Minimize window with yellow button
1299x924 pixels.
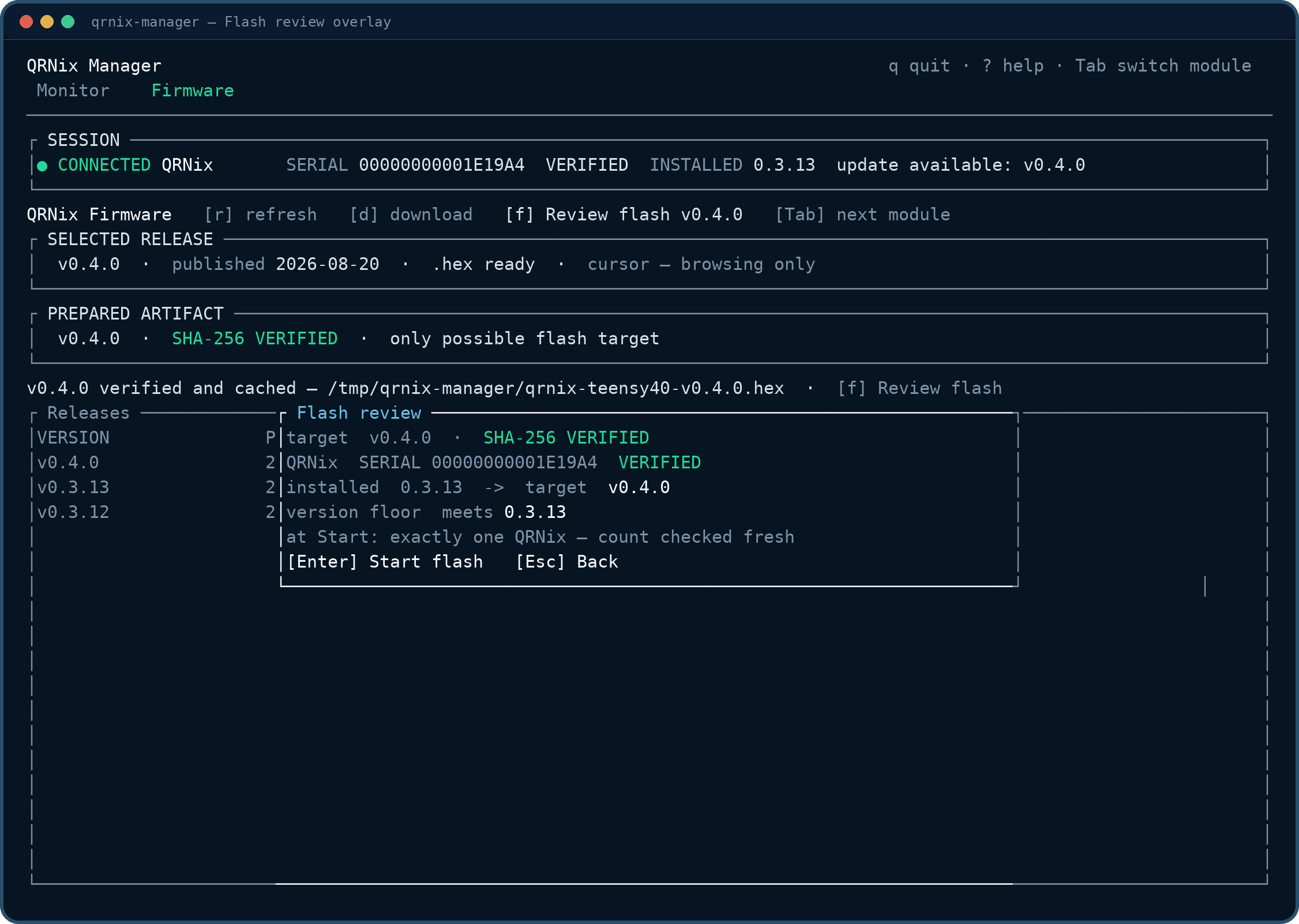(47, 22)
